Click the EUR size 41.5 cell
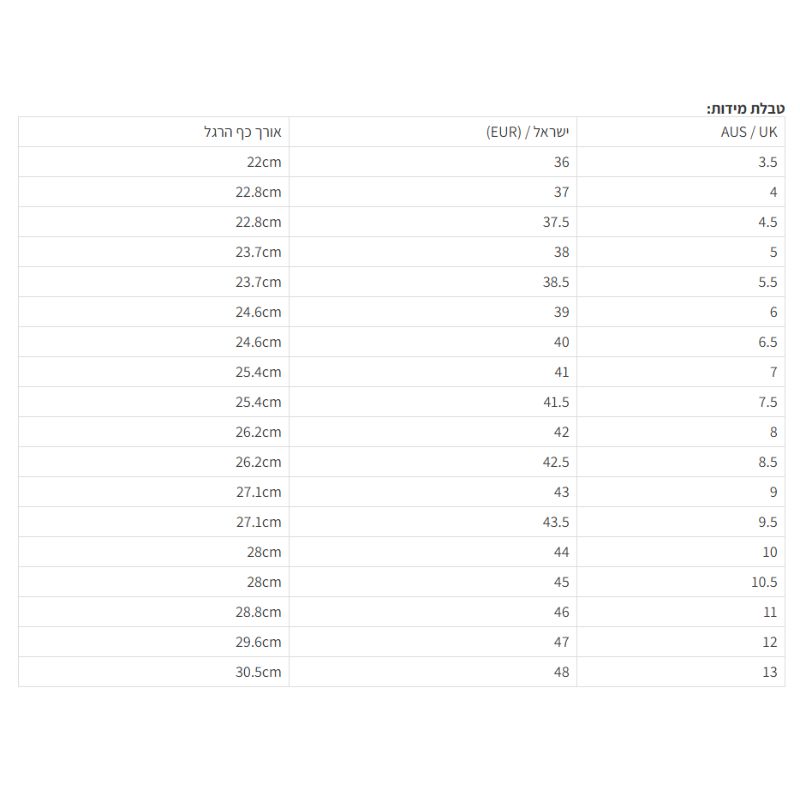 point(433,402)
